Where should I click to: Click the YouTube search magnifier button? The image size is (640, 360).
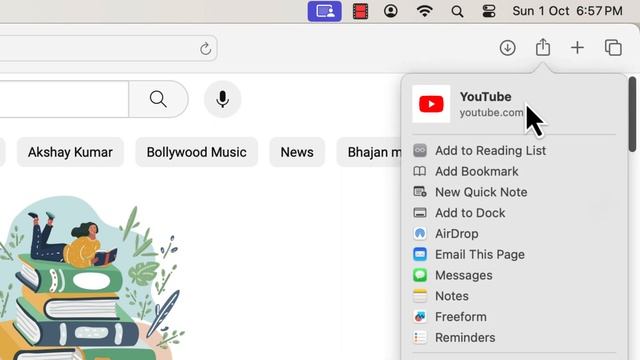(158, 99)
